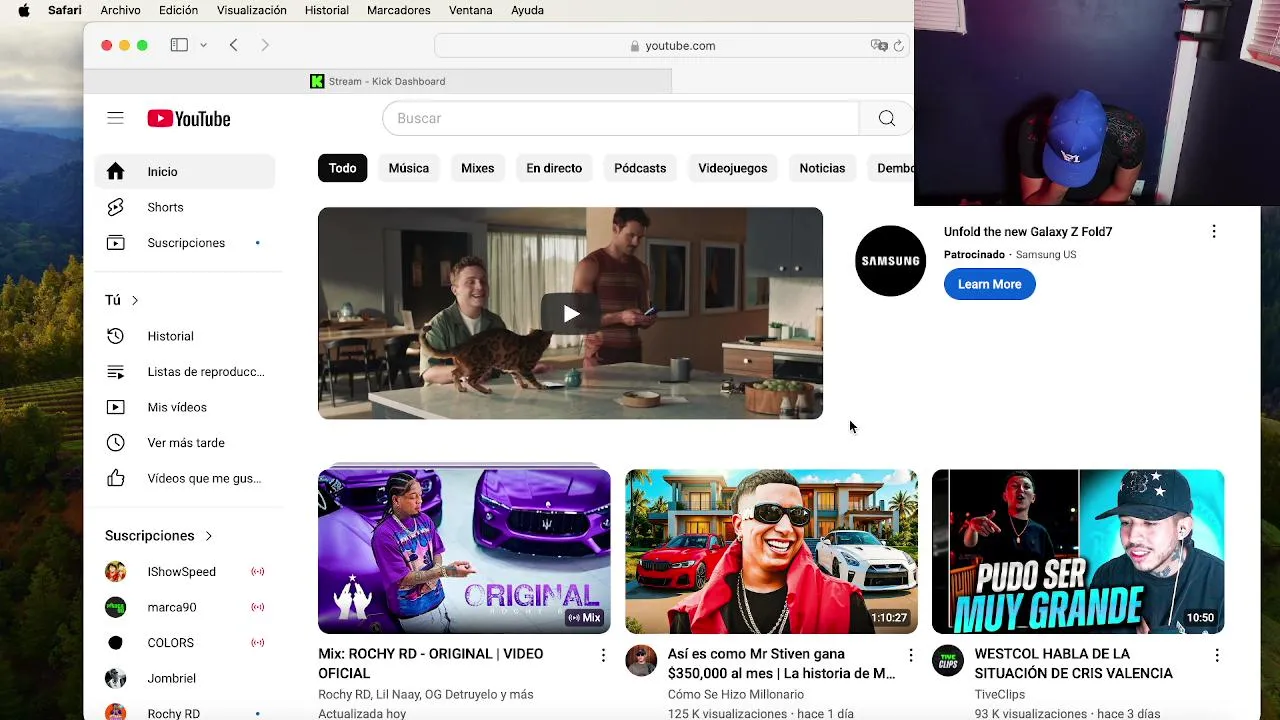Open Inicio from the sidebar
This screenshot has height=720, width=1280.
(185, 172)
